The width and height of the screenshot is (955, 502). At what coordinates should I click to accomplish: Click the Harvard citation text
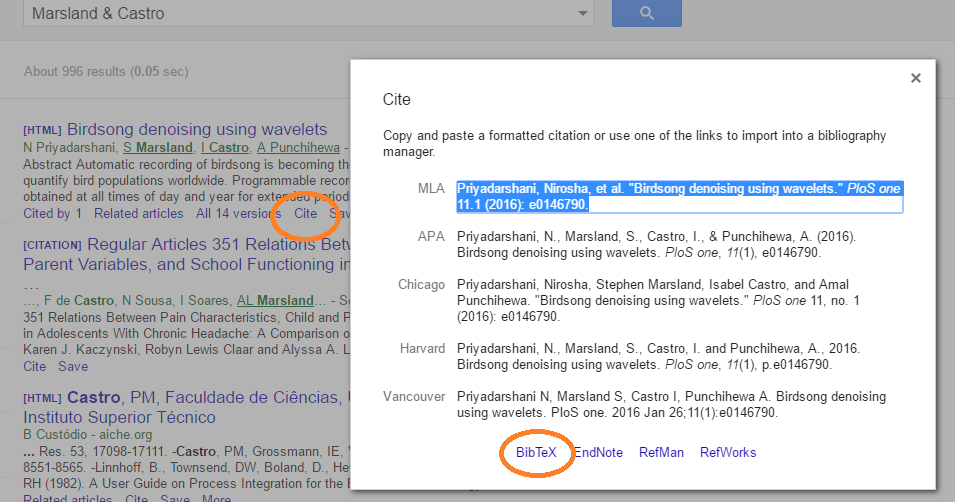click(658, 356)
